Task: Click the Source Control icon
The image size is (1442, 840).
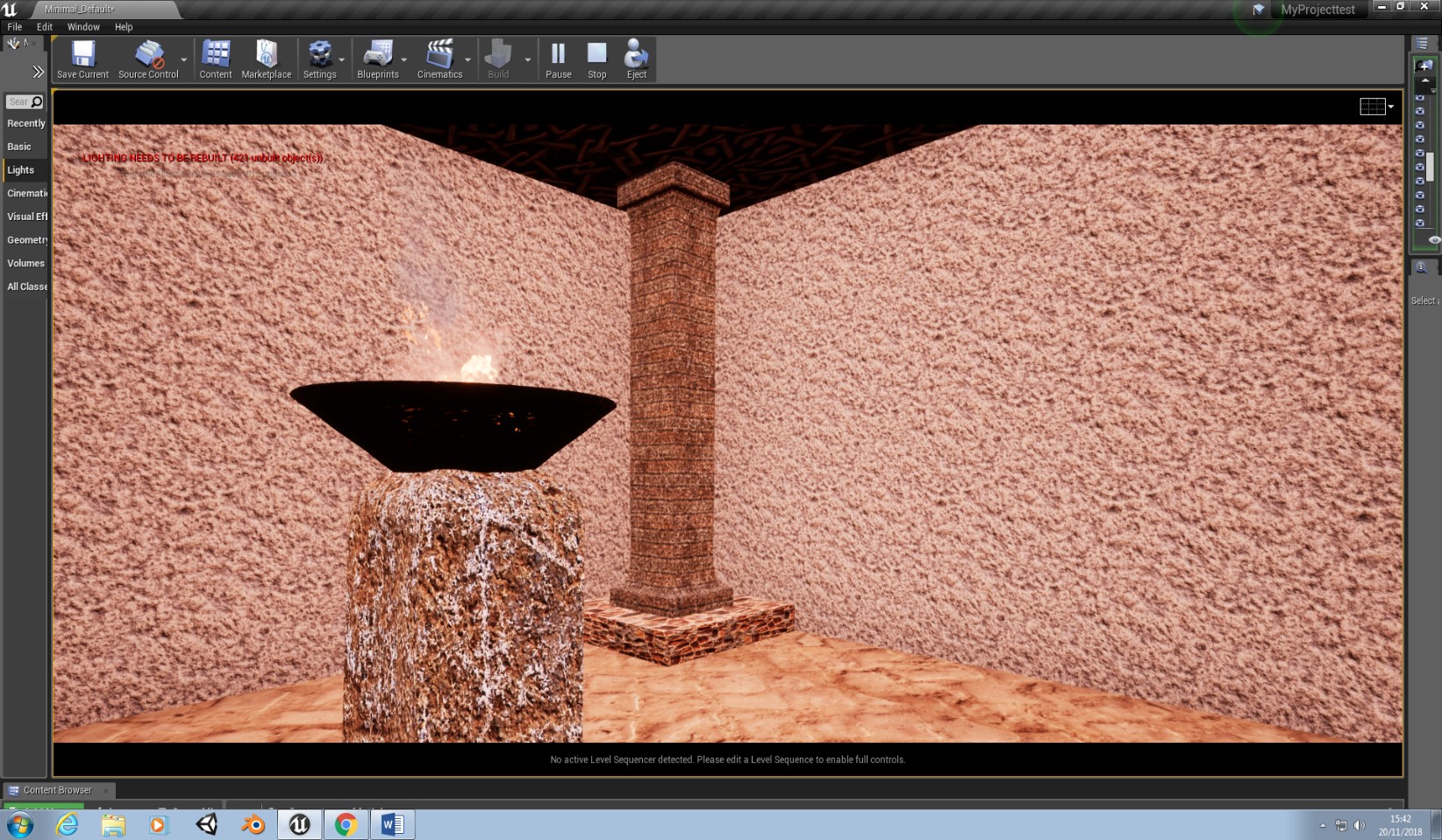Action: 148,55
